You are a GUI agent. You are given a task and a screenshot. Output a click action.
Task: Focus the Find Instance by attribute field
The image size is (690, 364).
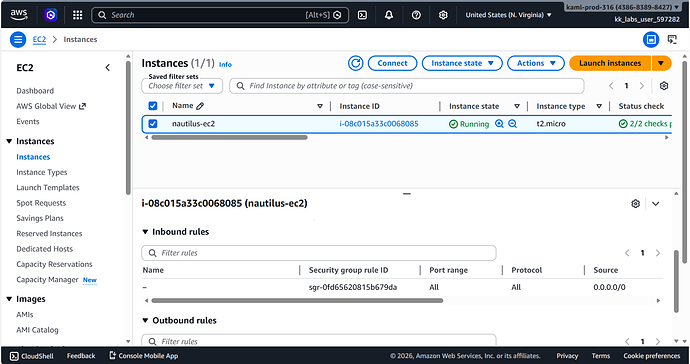point(407,86)
